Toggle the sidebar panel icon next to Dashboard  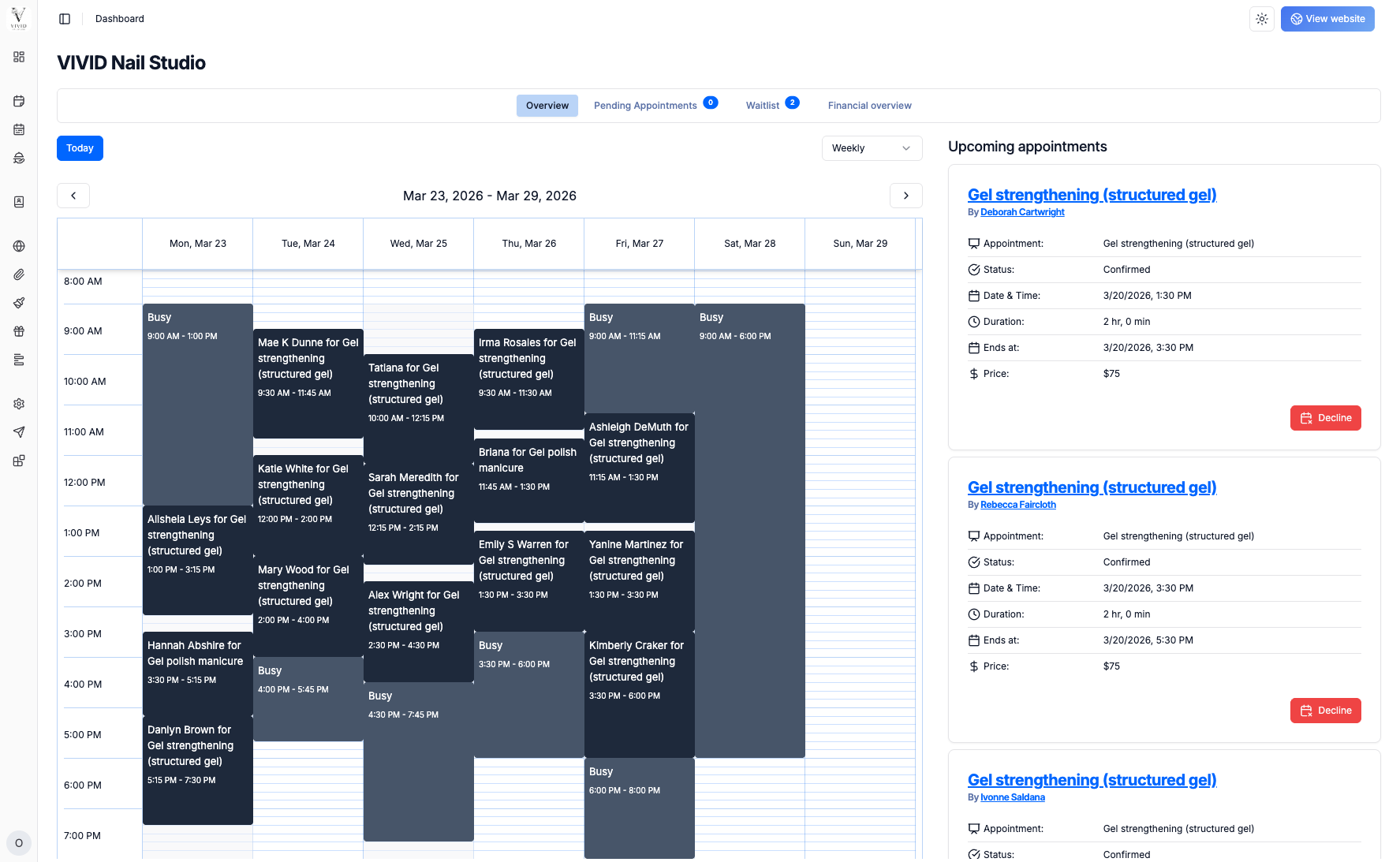coord(65,19)
